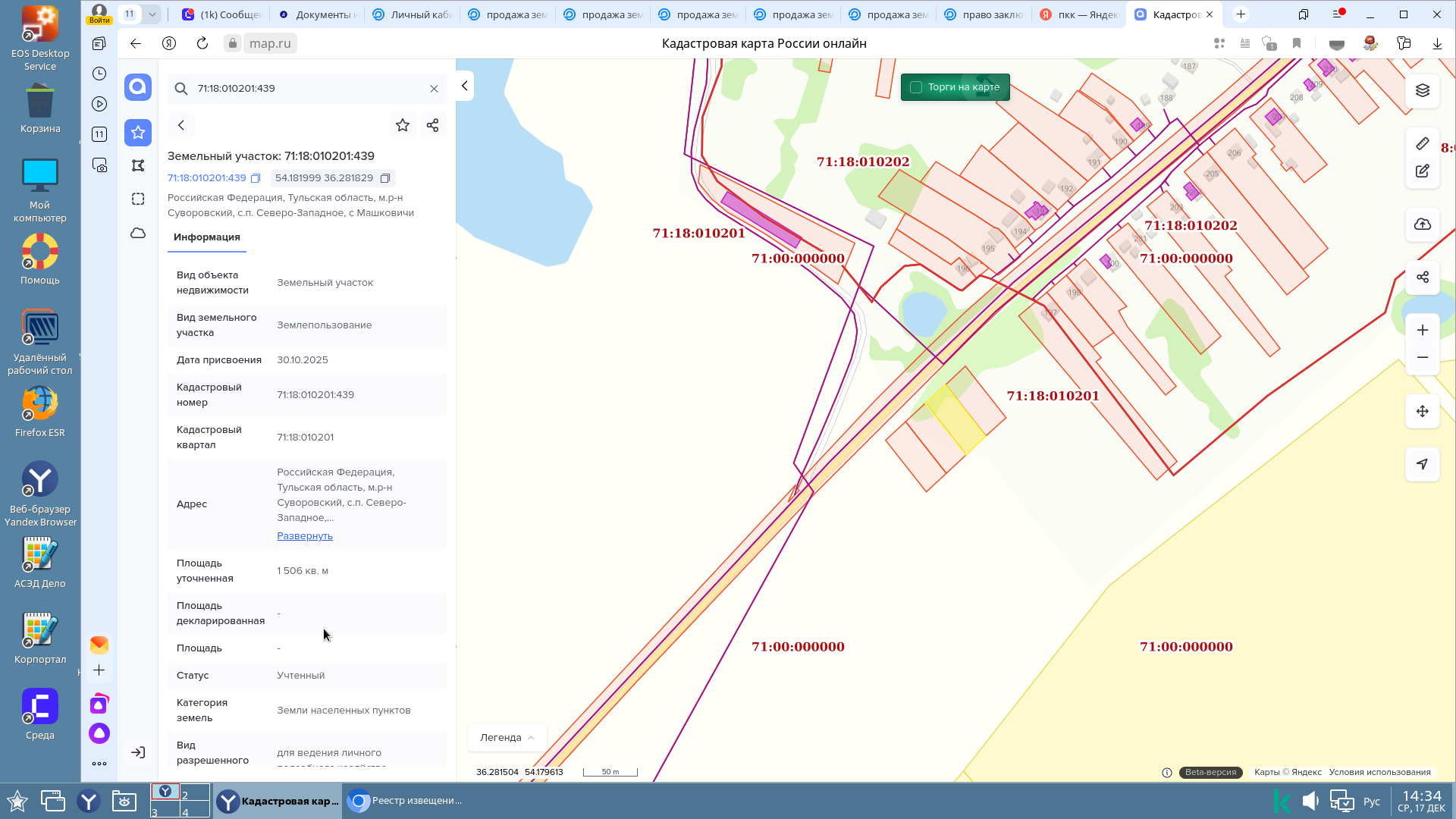1456x819 pixels.
Task: Clear the cadastral search field
Action: click(434, 89)
